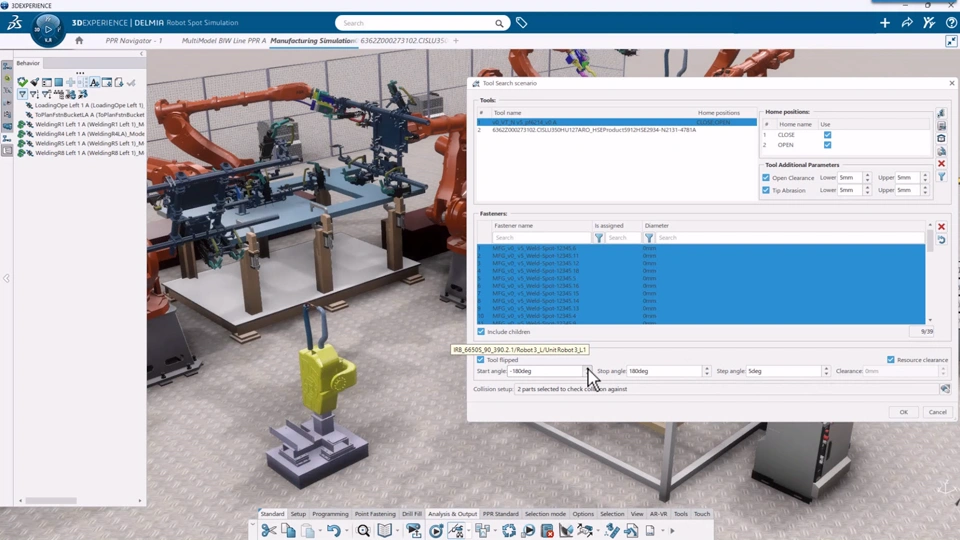Viewport: 960px width, 540px height.
Task: Click the circular arrows update icon in bottom toolbar
Action: pos(509,530)
